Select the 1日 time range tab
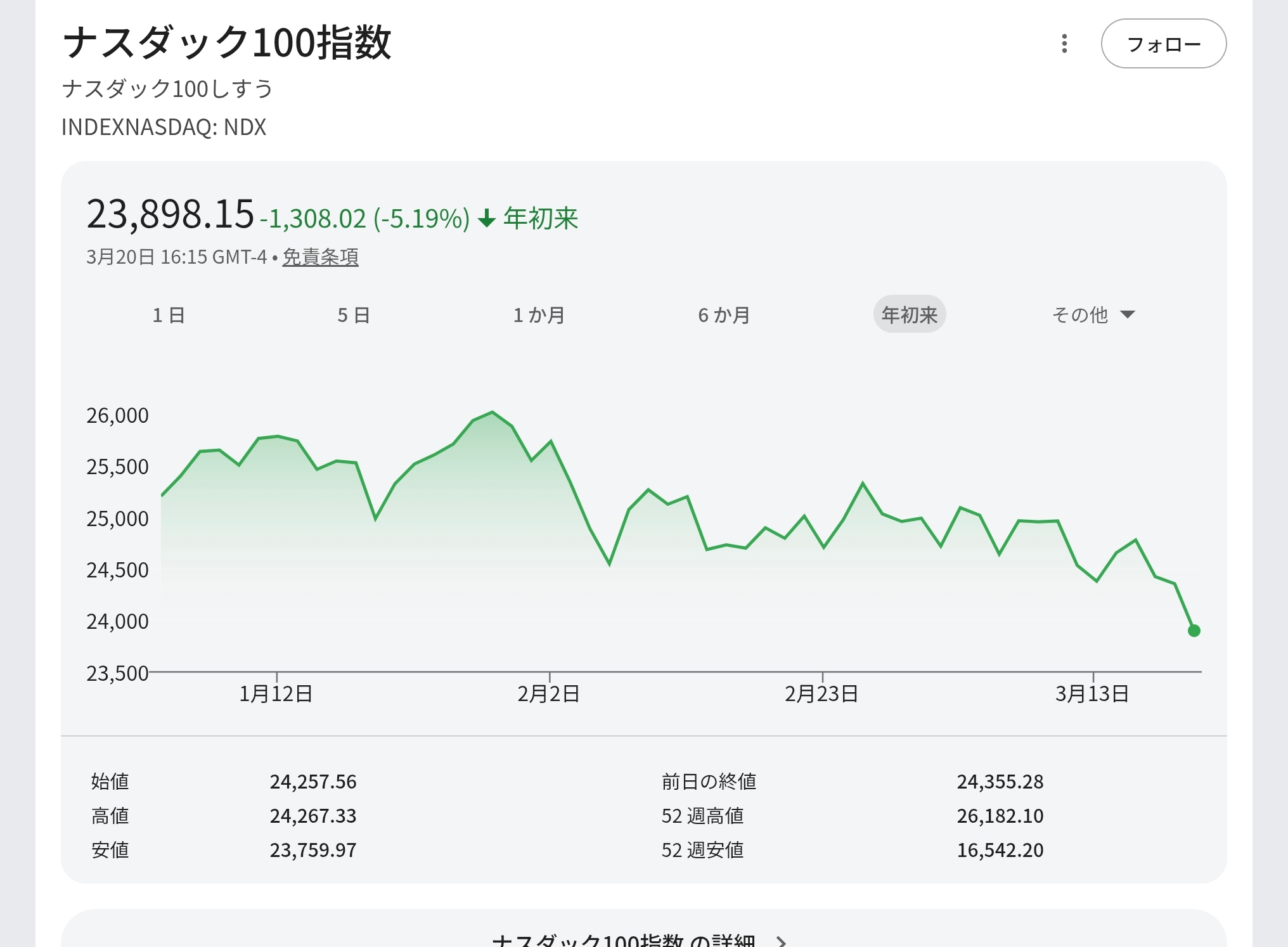This screenshot has height=947, width=1288. [x=169, y=315]
